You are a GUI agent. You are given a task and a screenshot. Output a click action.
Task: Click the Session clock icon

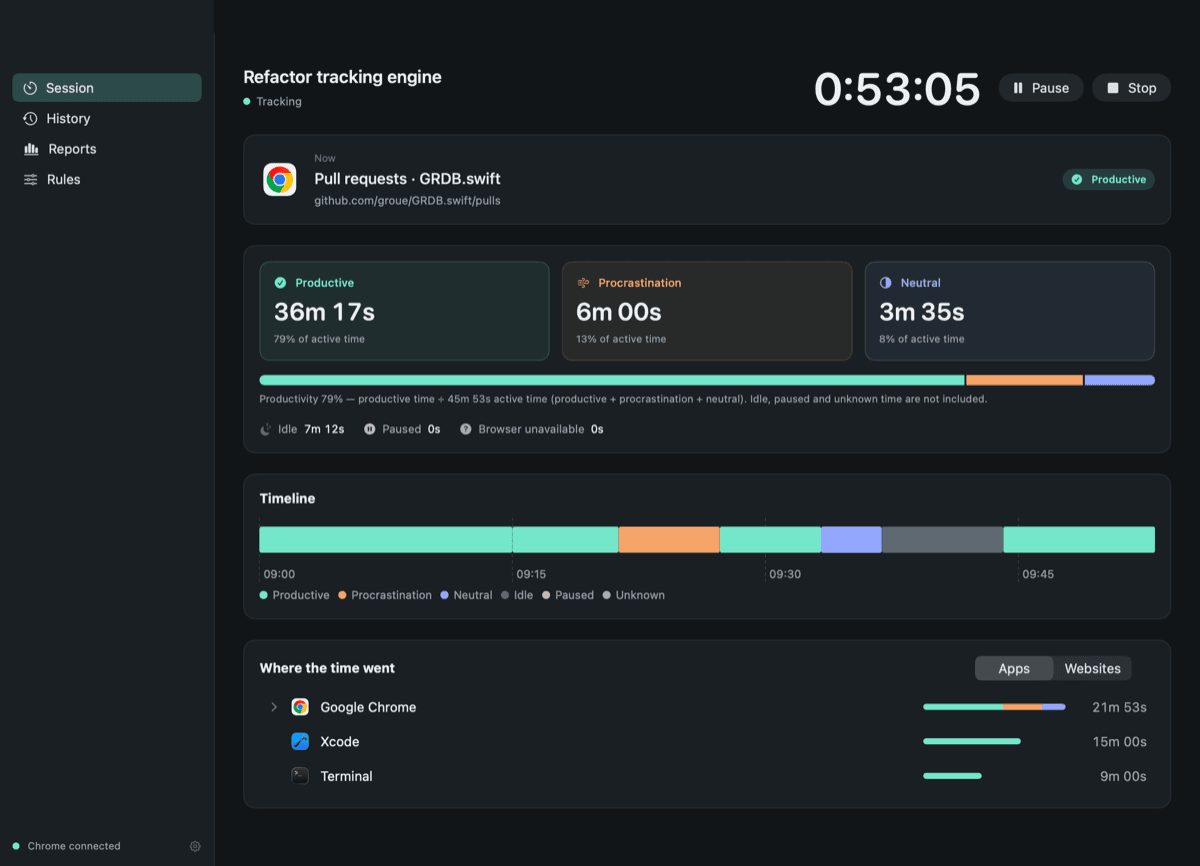click(30, 88)
